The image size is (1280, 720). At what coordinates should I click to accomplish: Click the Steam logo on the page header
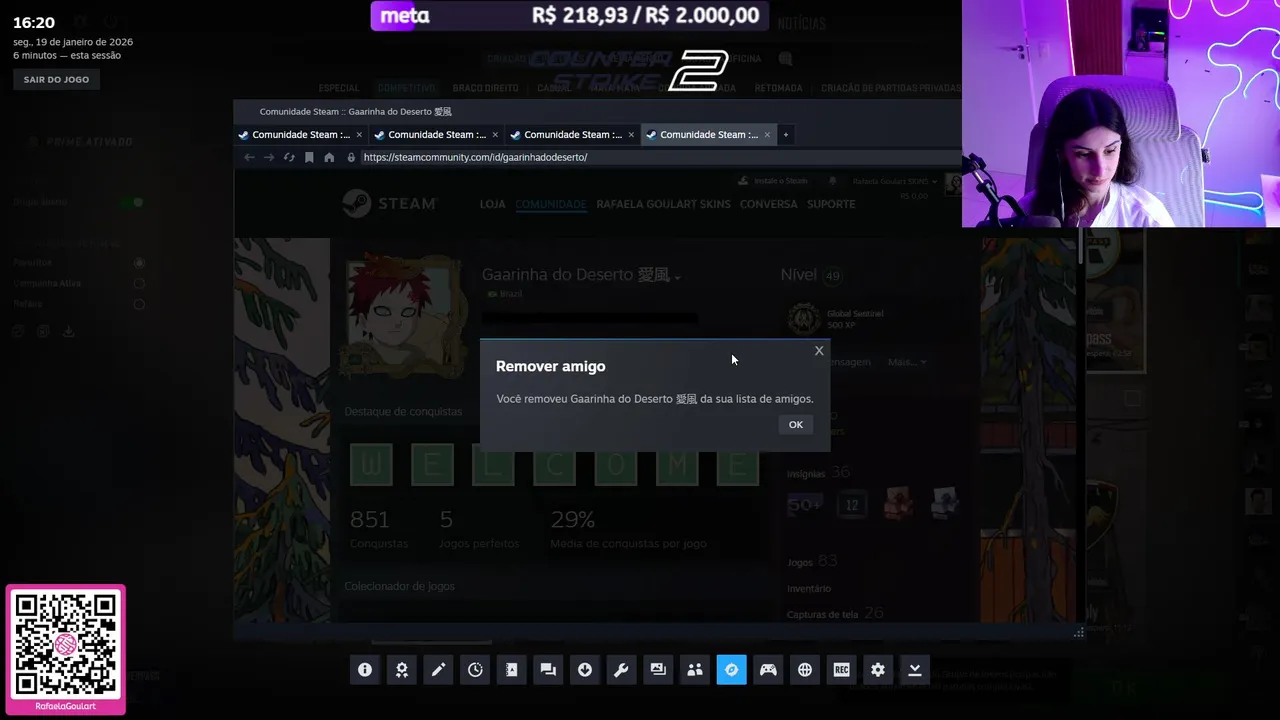[x=389, y=204]
